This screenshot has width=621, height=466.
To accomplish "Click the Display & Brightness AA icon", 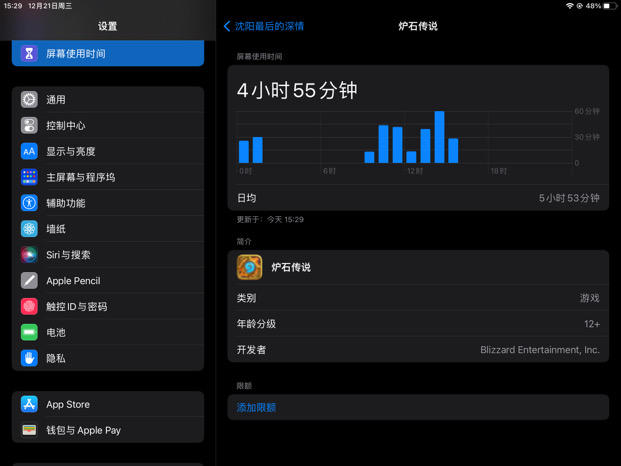I will pos(29,151).
